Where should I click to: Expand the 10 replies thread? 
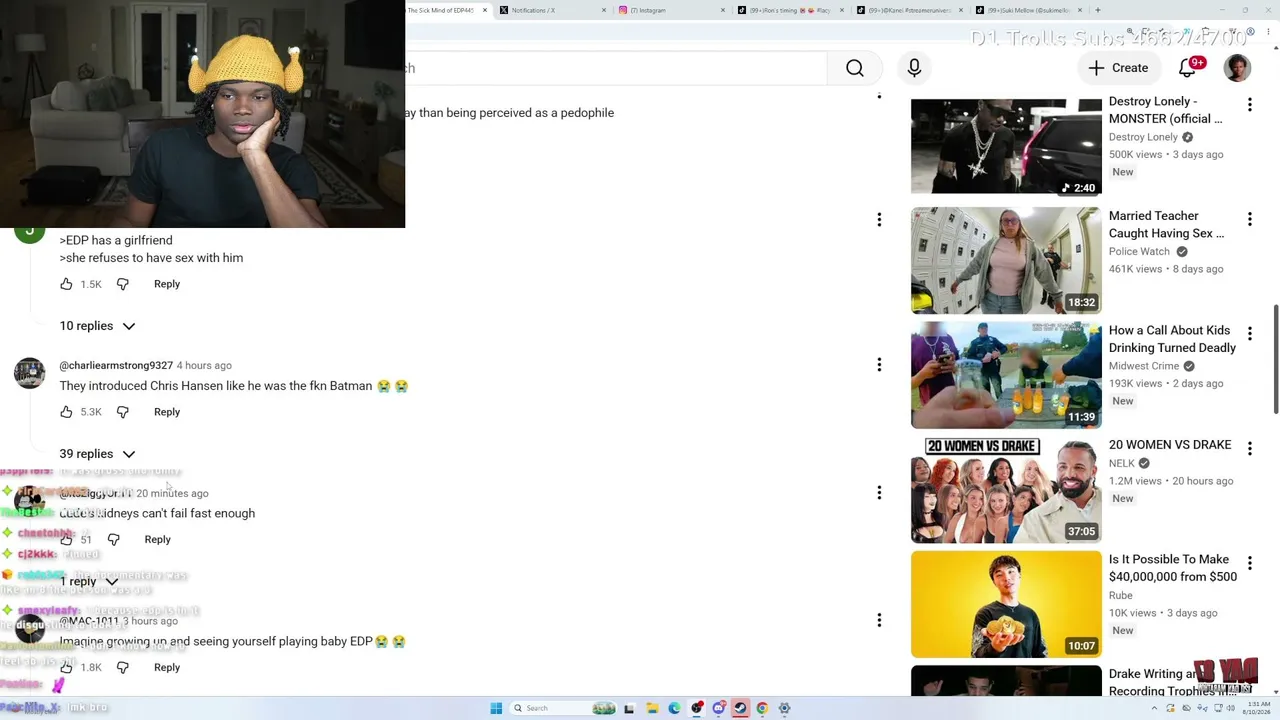pyautogui.click(x=97, y=326)
